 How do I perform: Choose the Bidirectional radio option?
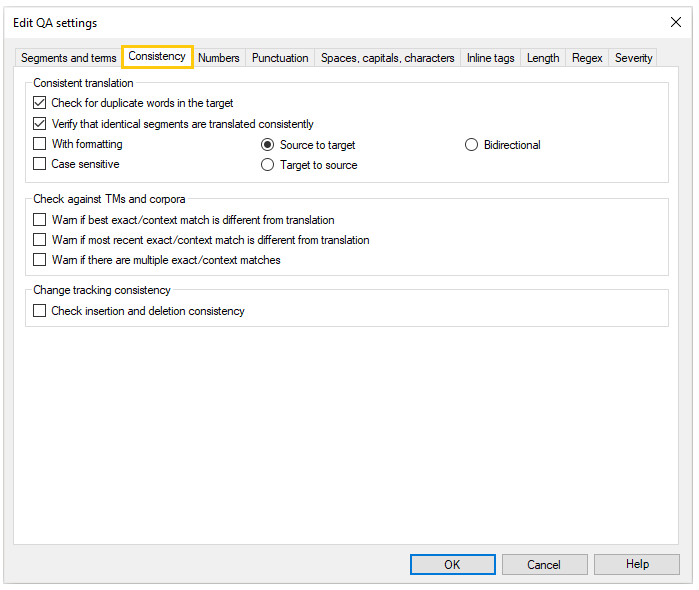(x=472, y=145)
